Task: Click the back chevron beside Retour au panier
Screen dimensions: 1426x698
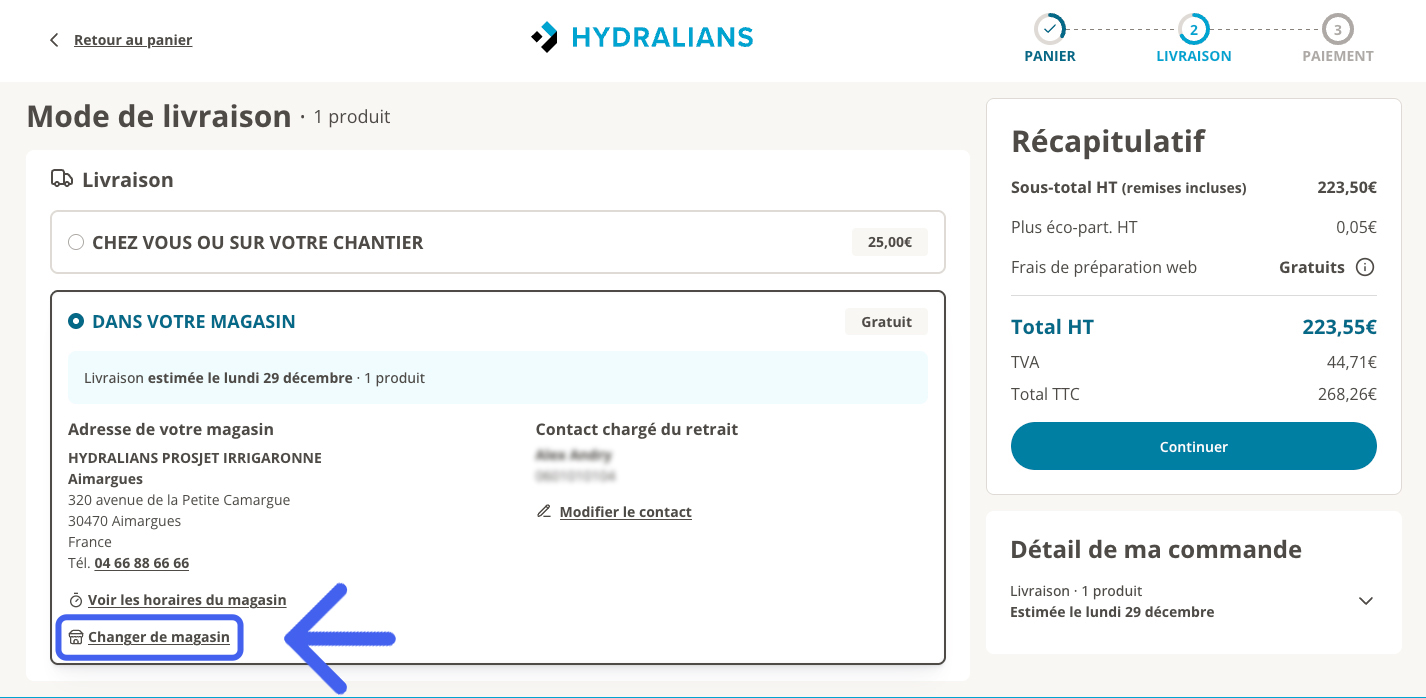Action: tap(54, 40)
